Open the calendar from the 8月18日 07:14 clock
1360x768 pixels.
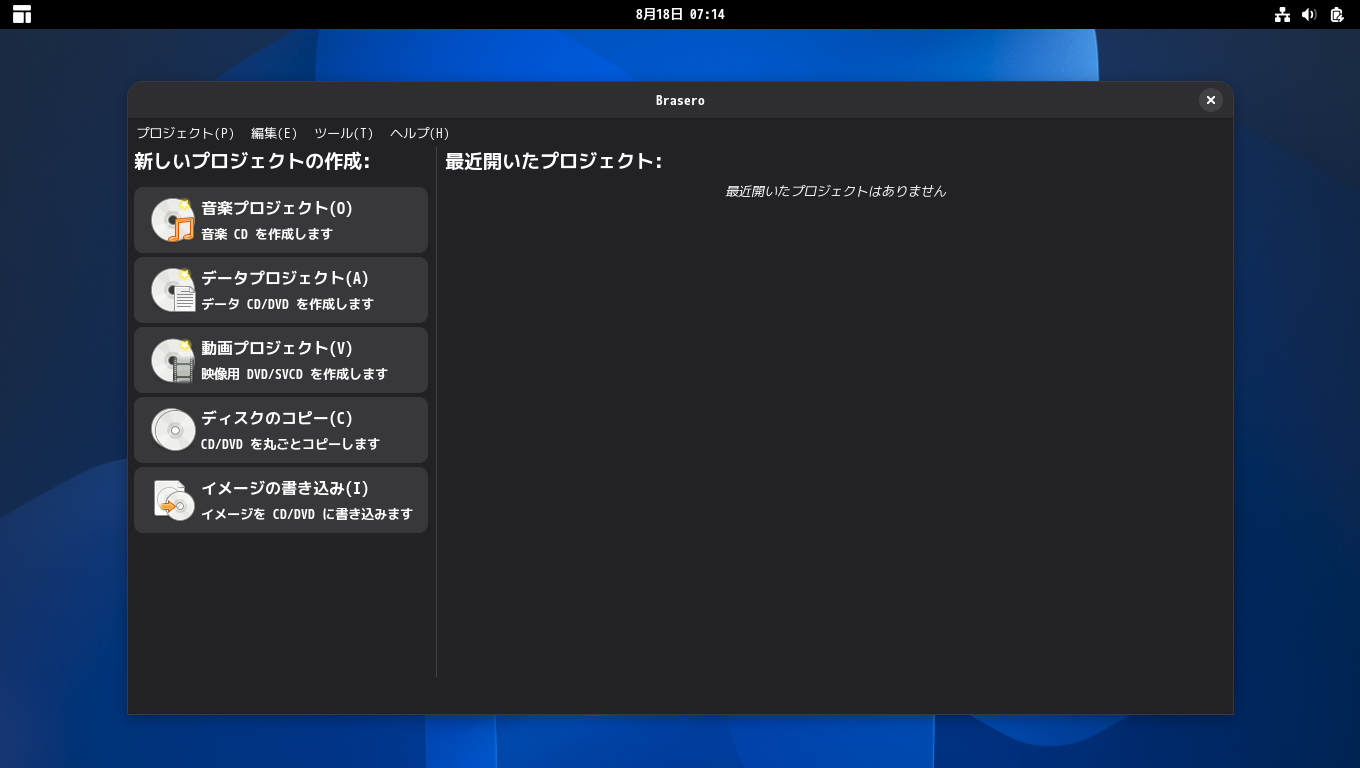[x=680, y=14]
